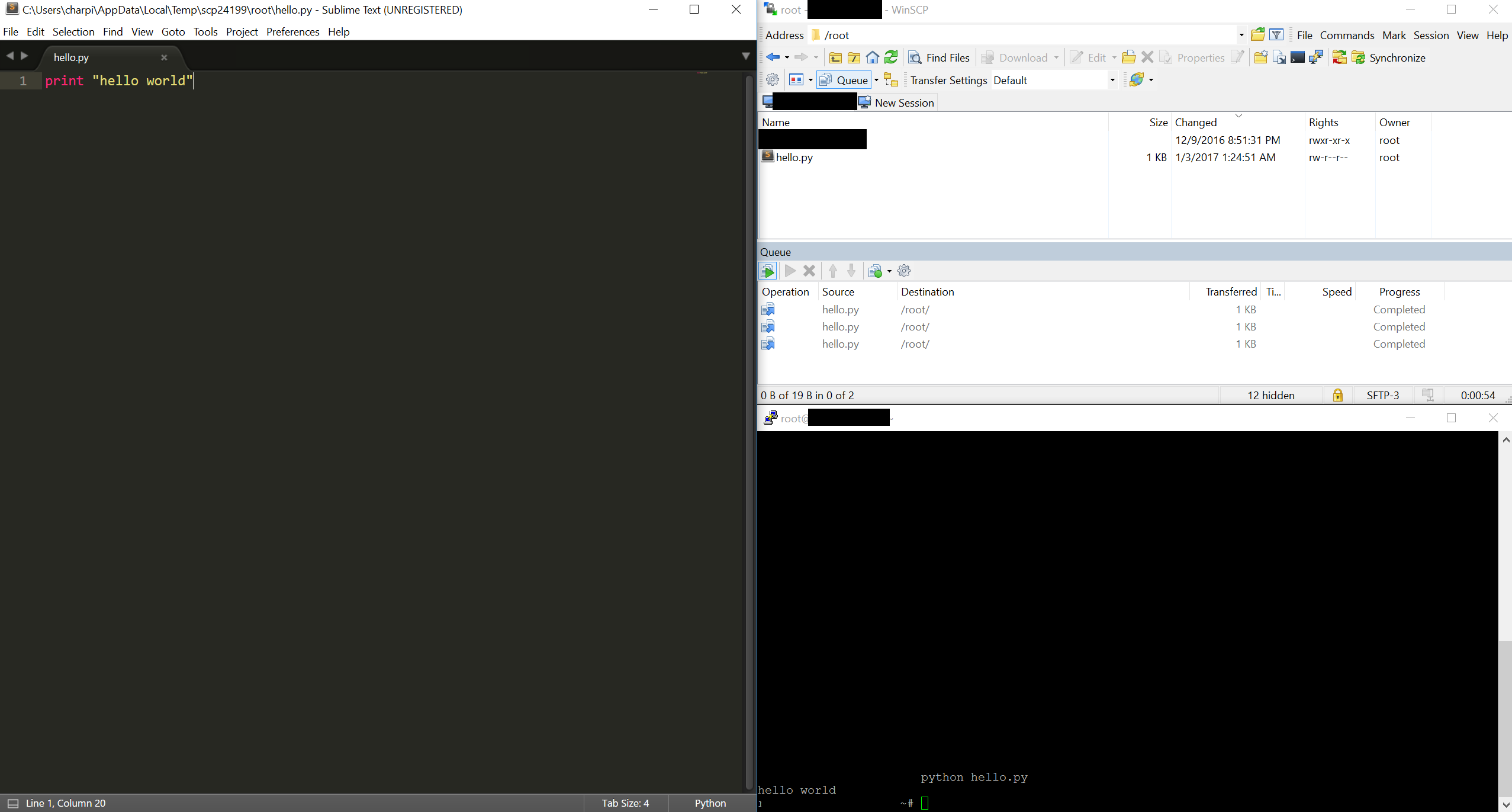
Task: Expand the Address path dropdown arrow
Action: click(x=1241, y=35)
